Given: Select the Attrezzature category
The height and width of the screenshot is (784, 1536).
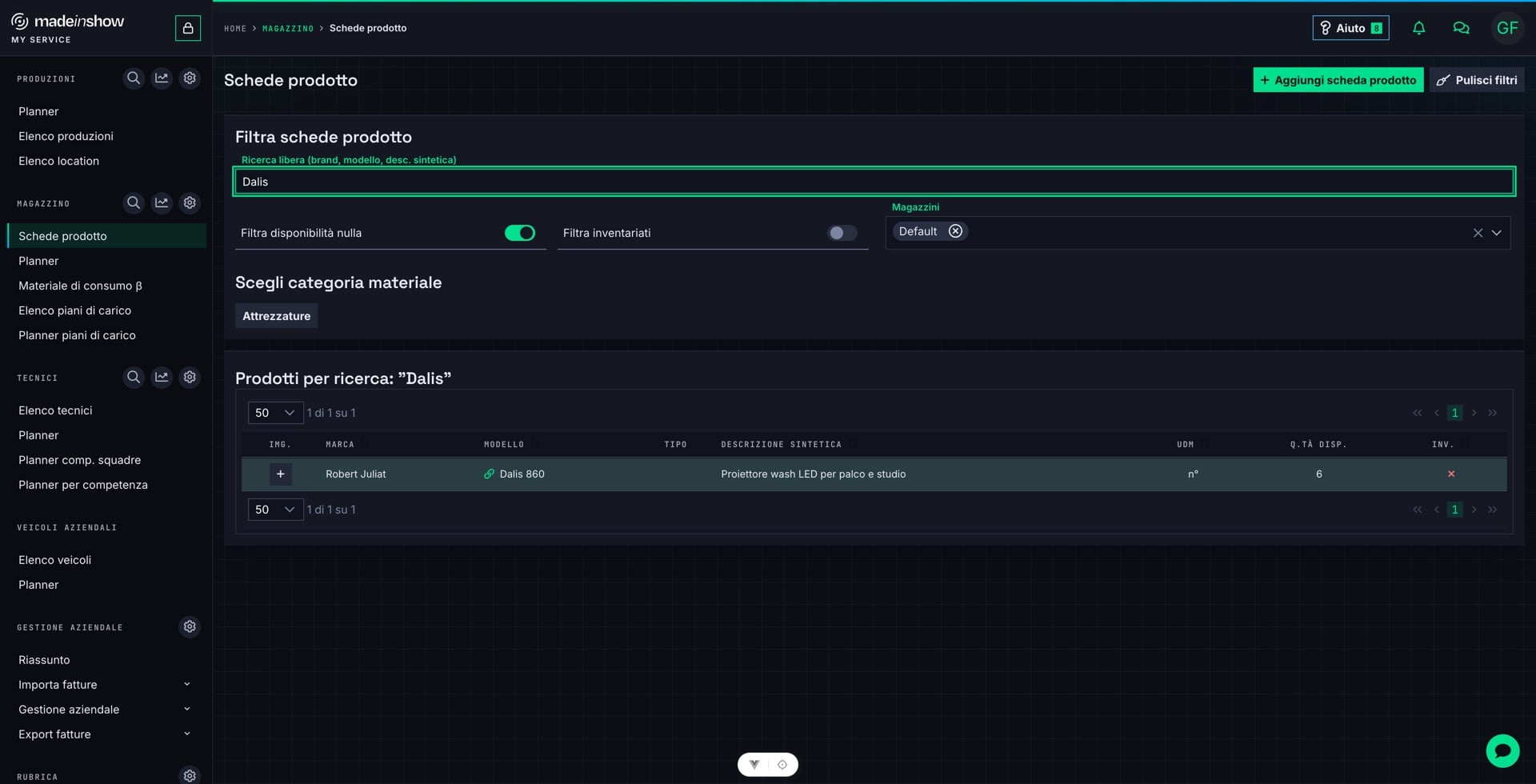Looking at the screenshot, I should click(x=276, y=316).
